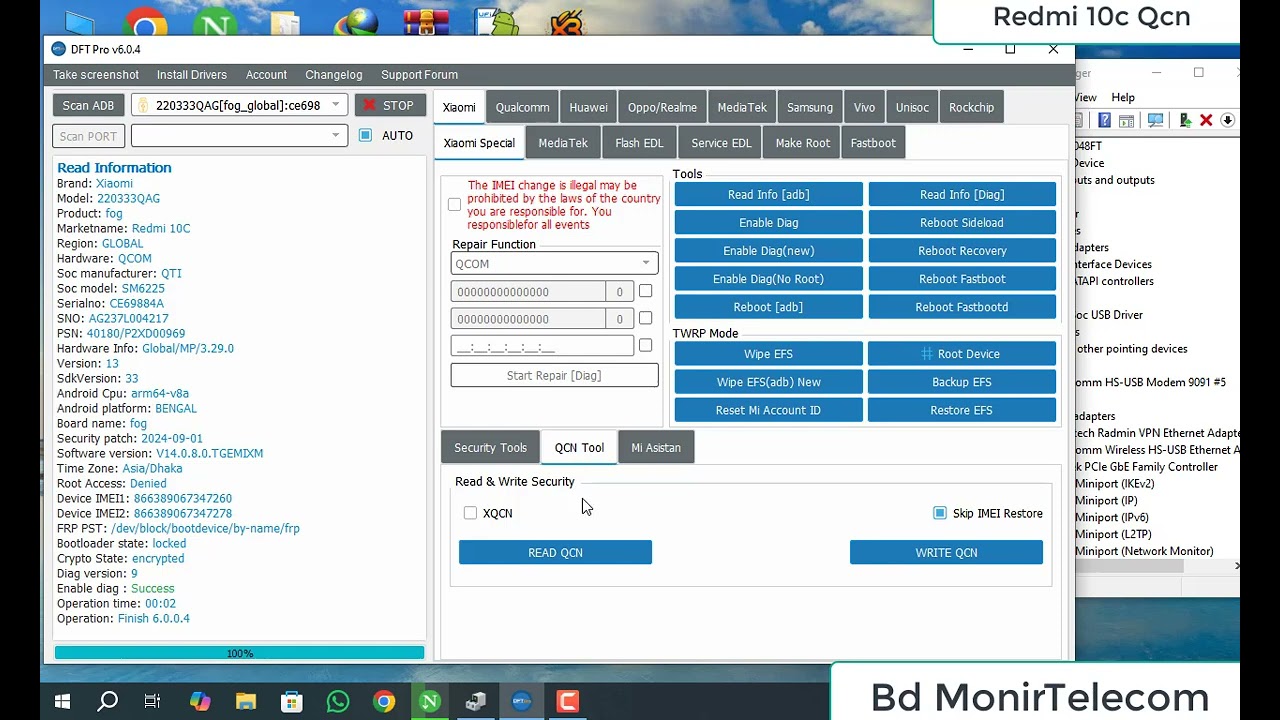Open the Rockchip tab

(x=971, y=107)
